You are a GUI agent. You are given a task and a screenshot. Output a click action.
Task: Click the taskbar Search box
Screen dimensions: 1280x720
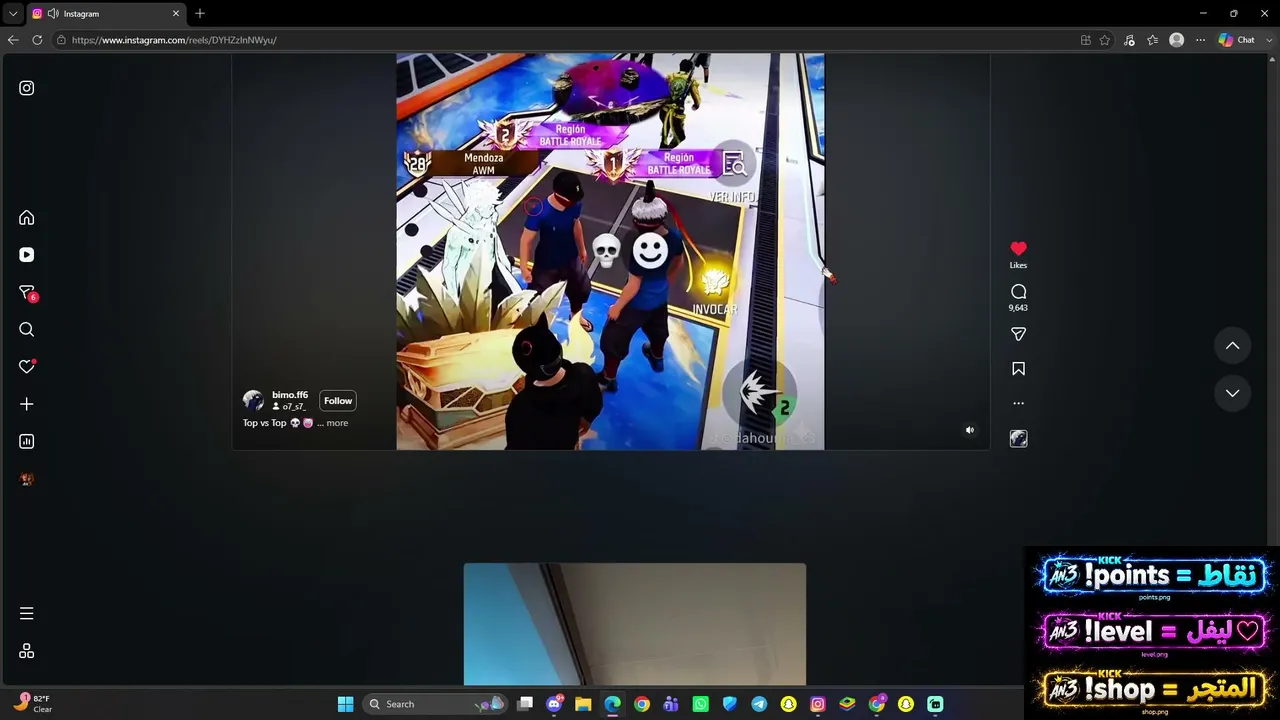click(435, 704)
